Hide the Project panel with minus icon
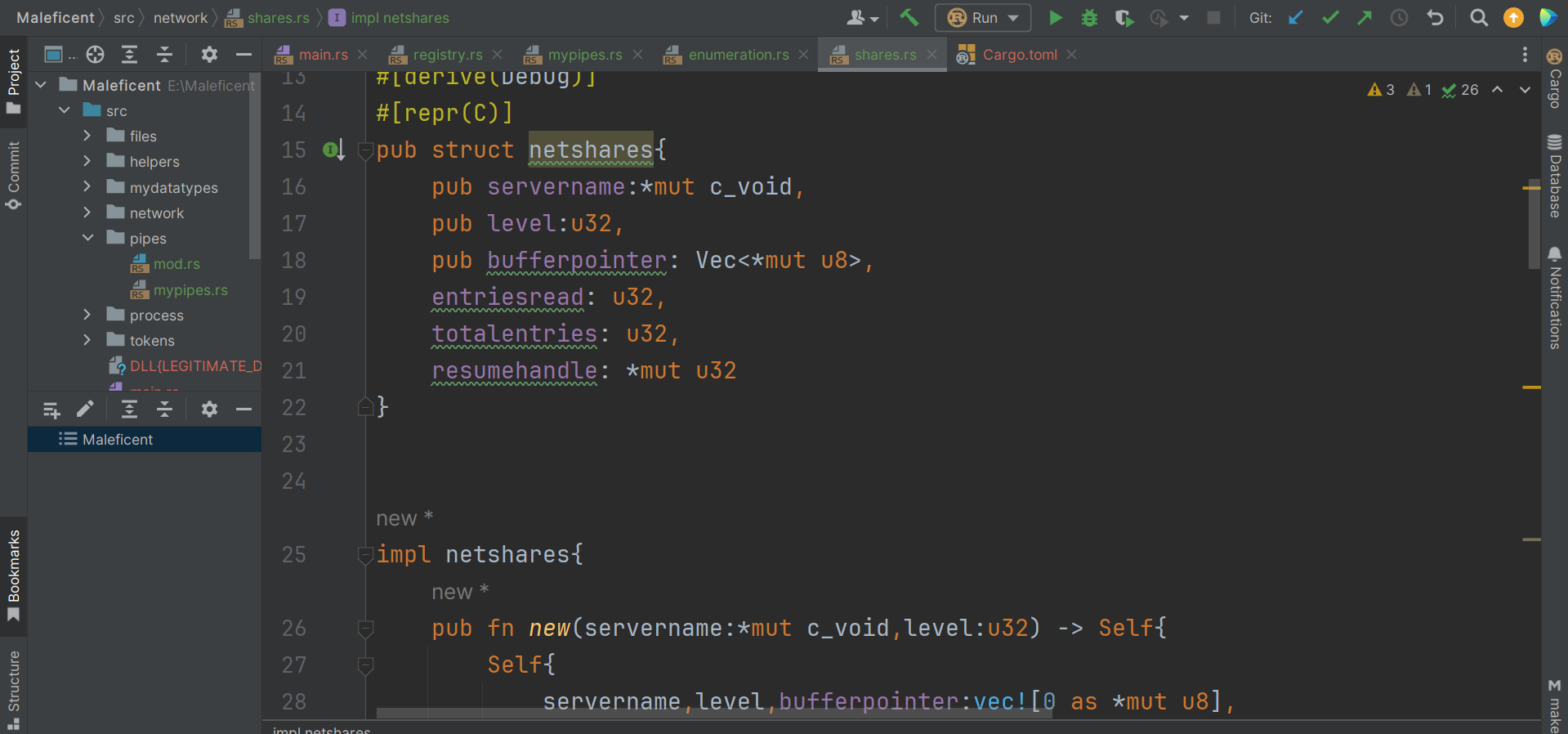This screenshot has width=1568, height=734. coord(243,55)
